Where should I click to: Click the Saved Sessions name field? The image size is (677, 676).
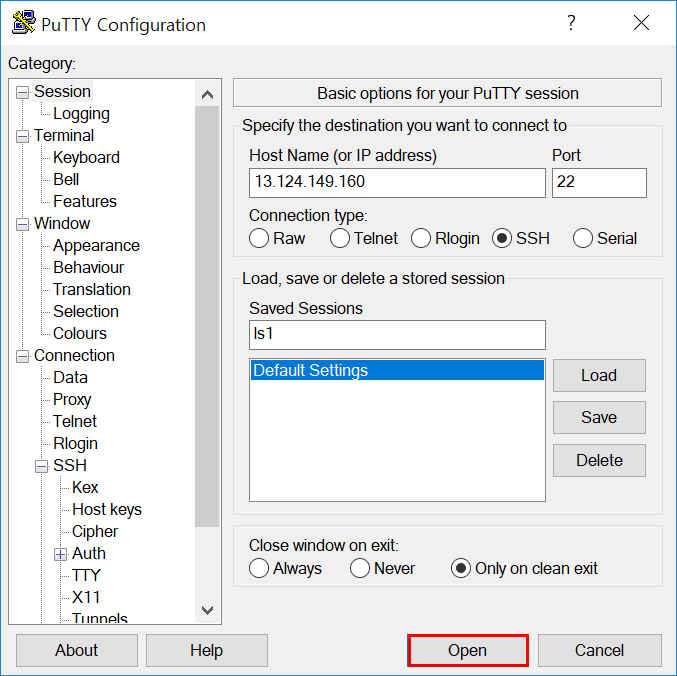click(x=397, y=335)
